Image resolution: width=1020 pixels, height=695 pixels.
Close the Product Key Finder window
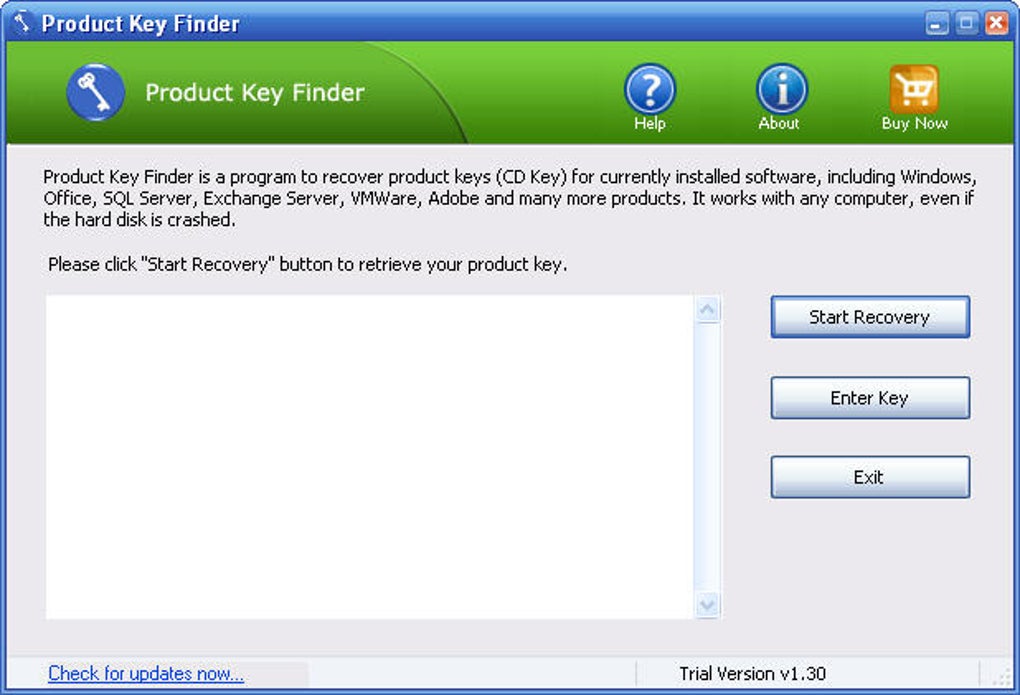(996, 23)
